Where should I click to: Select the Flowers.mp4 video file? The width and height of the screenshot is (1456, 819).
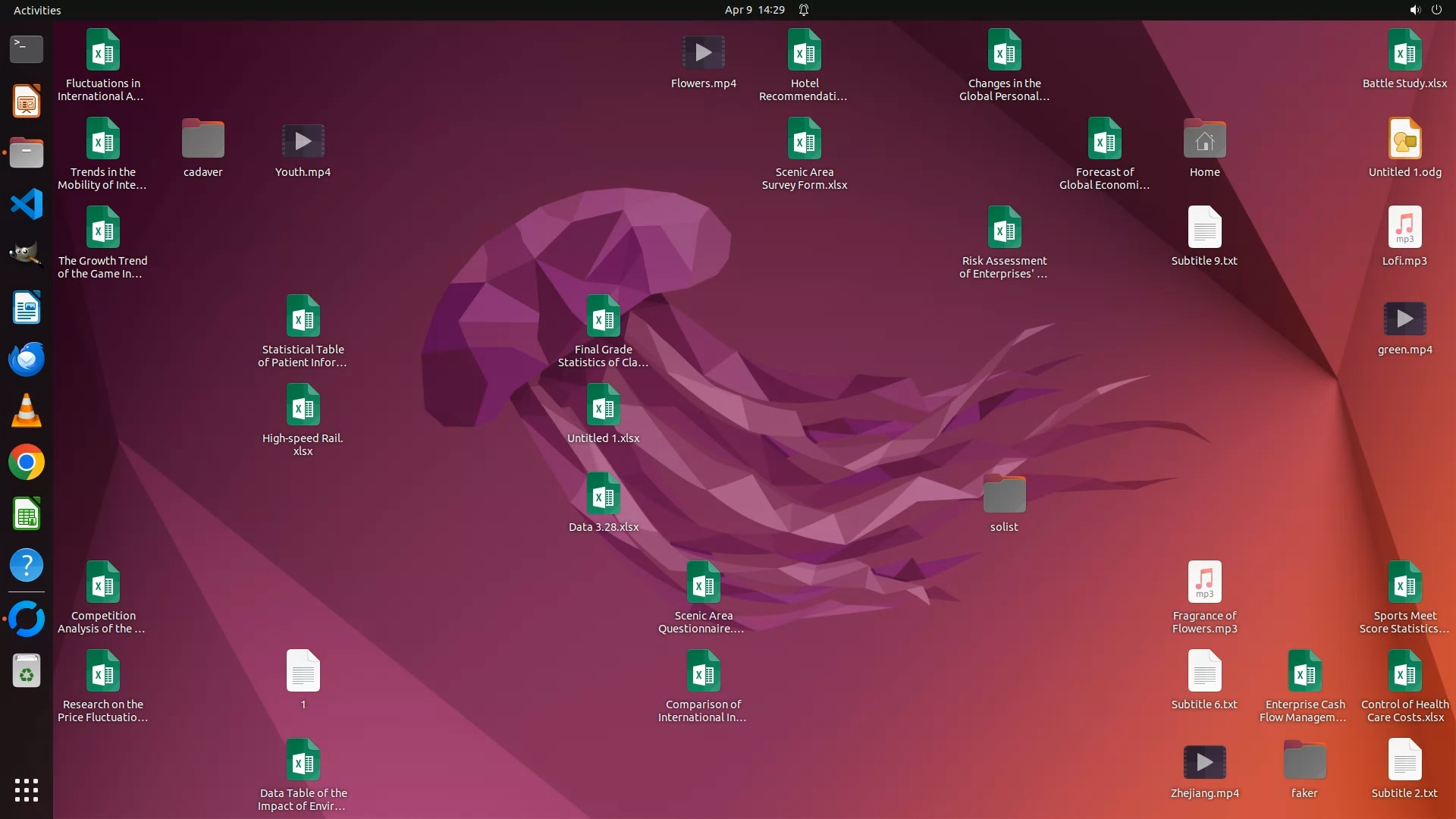[x=703, y=53]
